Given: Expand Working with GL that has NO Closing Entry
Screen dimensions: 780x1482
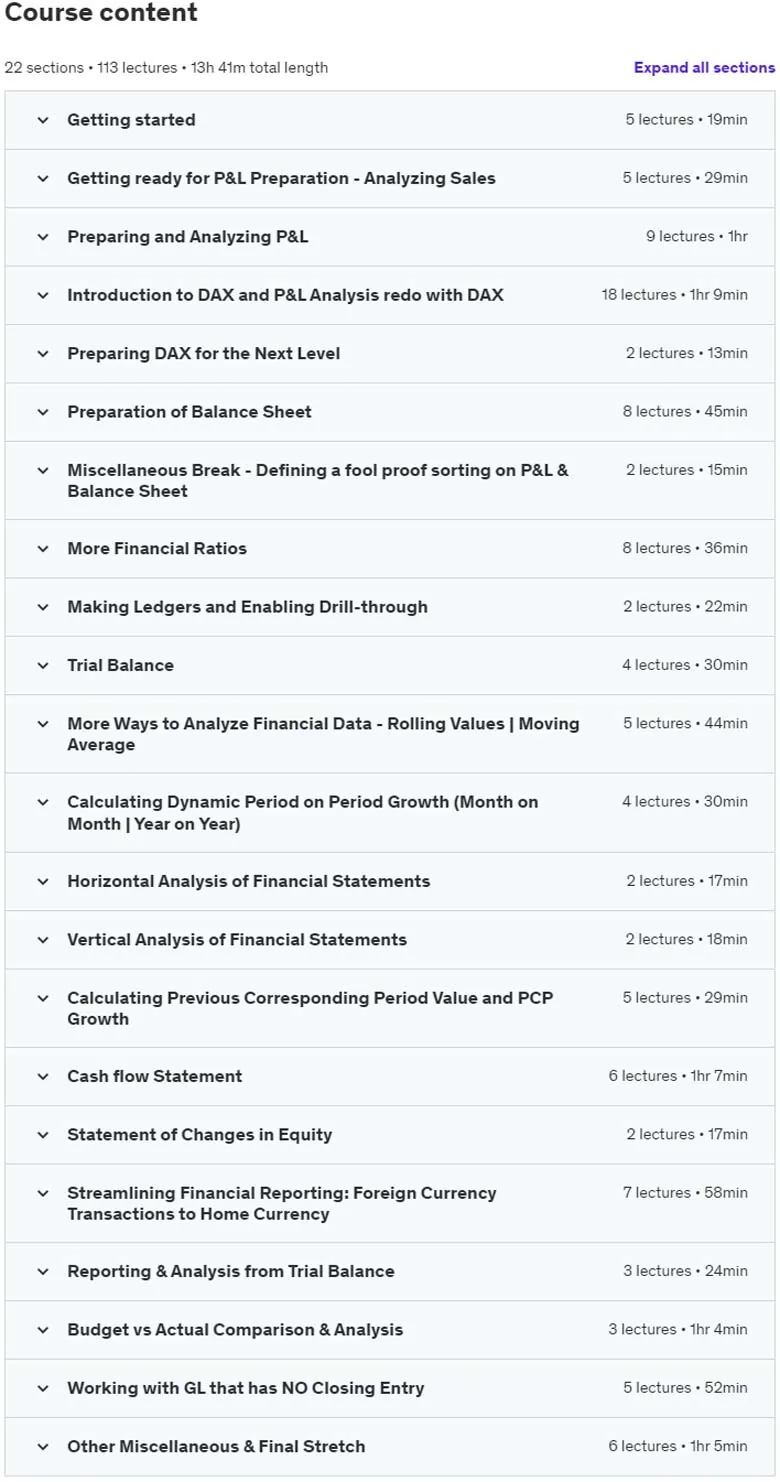Looking at the screenshot, I should 390,1388.
